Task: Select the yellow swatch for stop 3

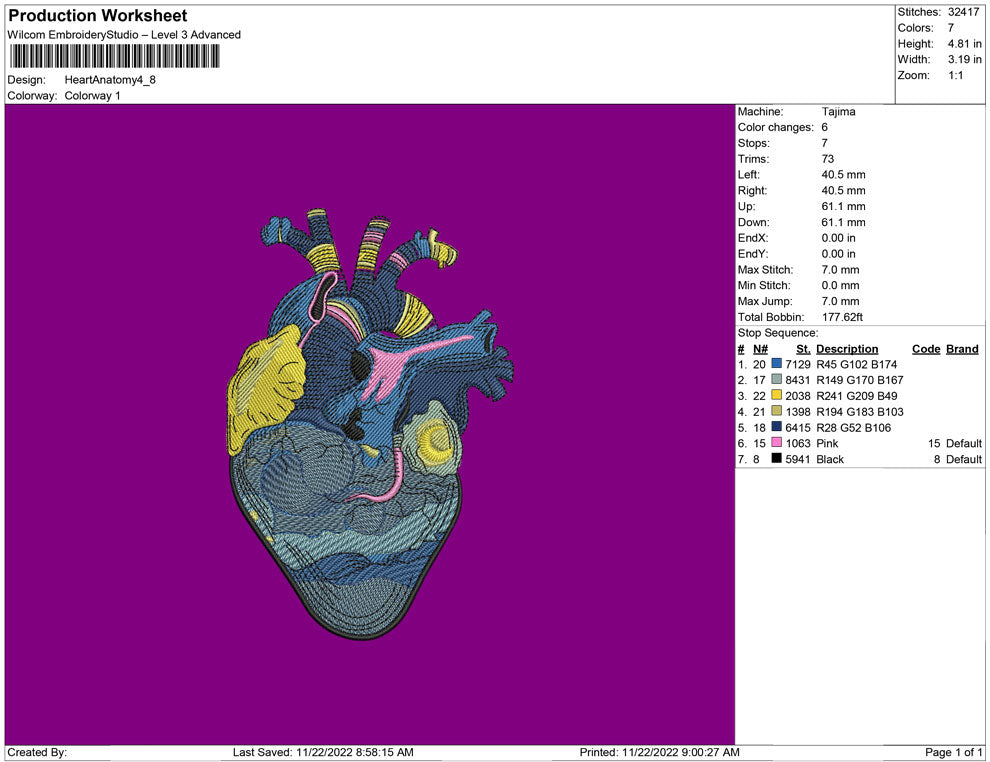Action: pyautogui.click(x=777, y=396)
